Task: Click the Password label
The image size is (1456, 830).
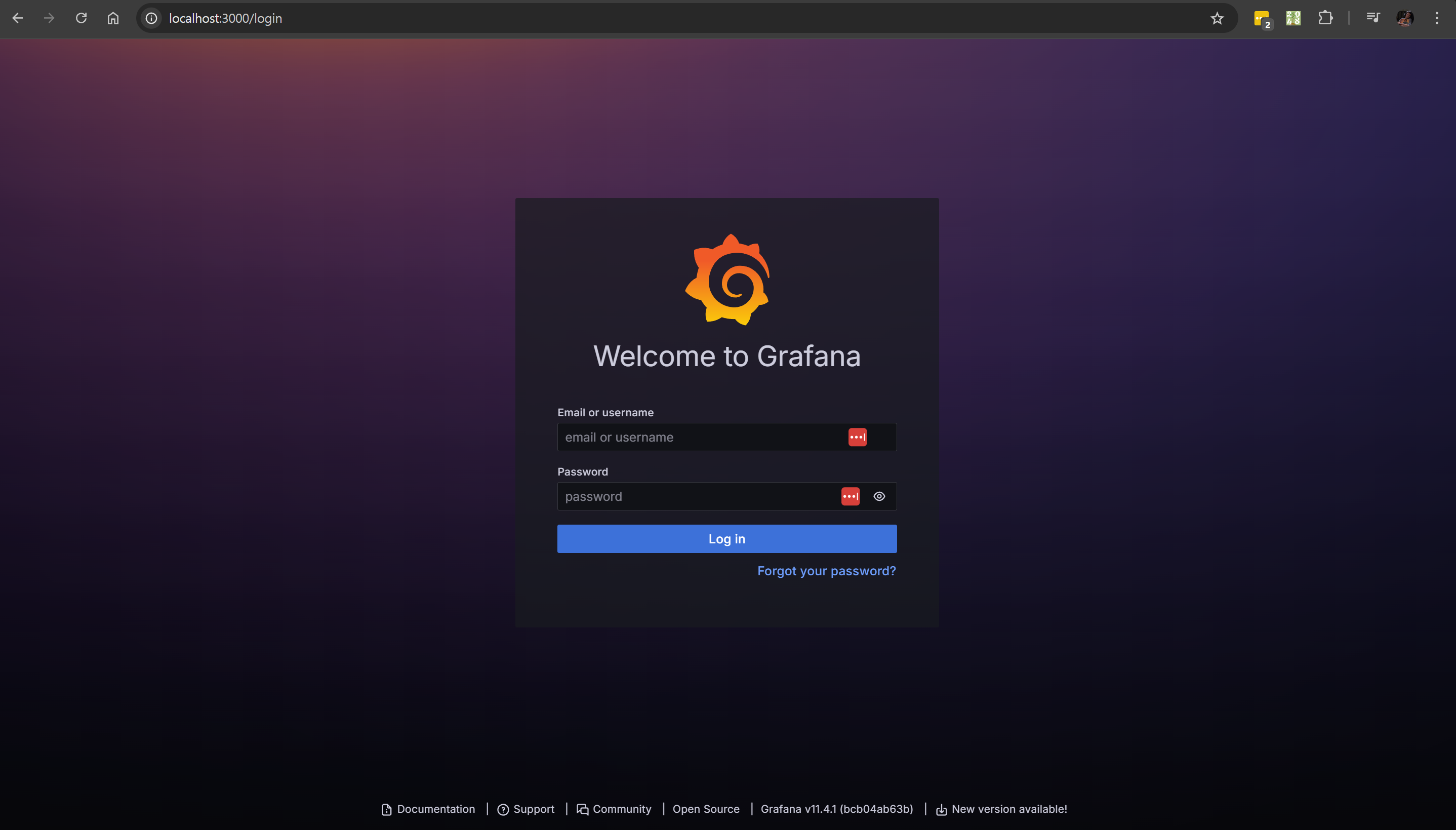Action: 582,472
